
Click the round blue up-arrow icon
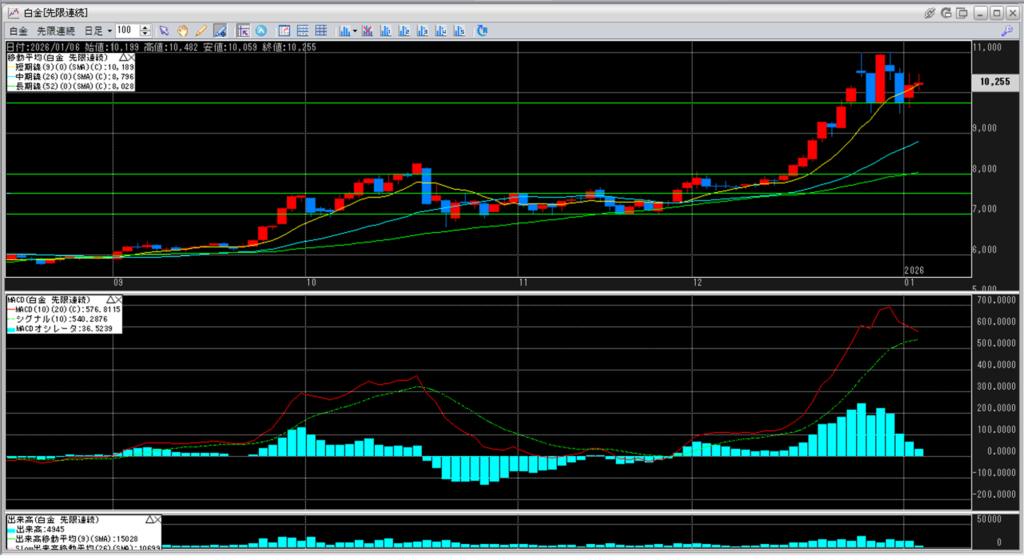tap(262, 31)
